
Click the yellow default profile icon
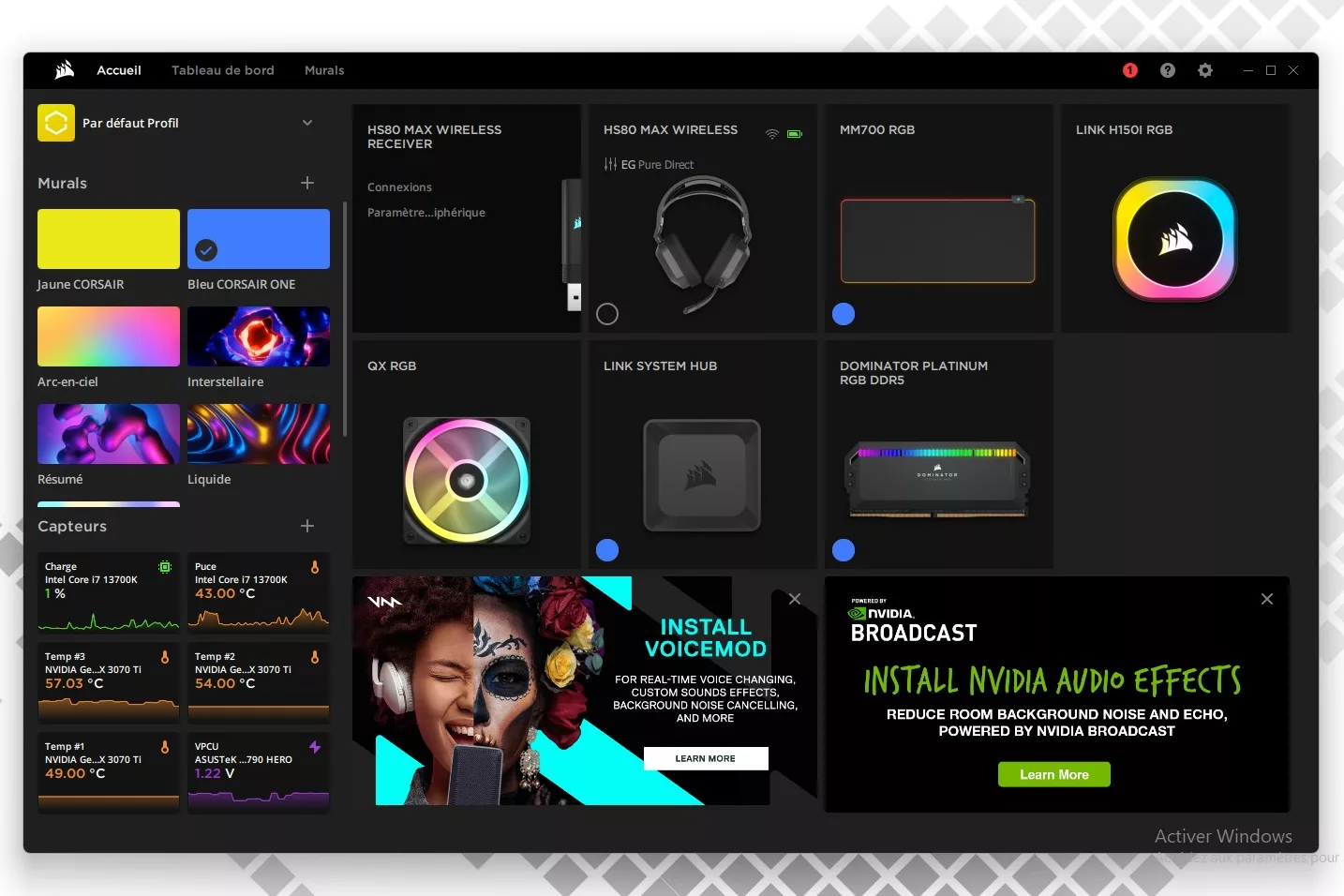[56, 123]
